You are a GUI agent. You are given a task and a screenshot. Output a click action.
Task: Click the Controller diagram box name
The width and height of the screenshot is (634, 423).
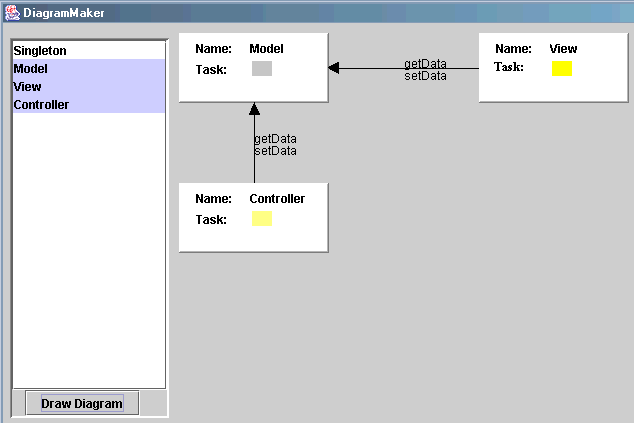(277, 199)
